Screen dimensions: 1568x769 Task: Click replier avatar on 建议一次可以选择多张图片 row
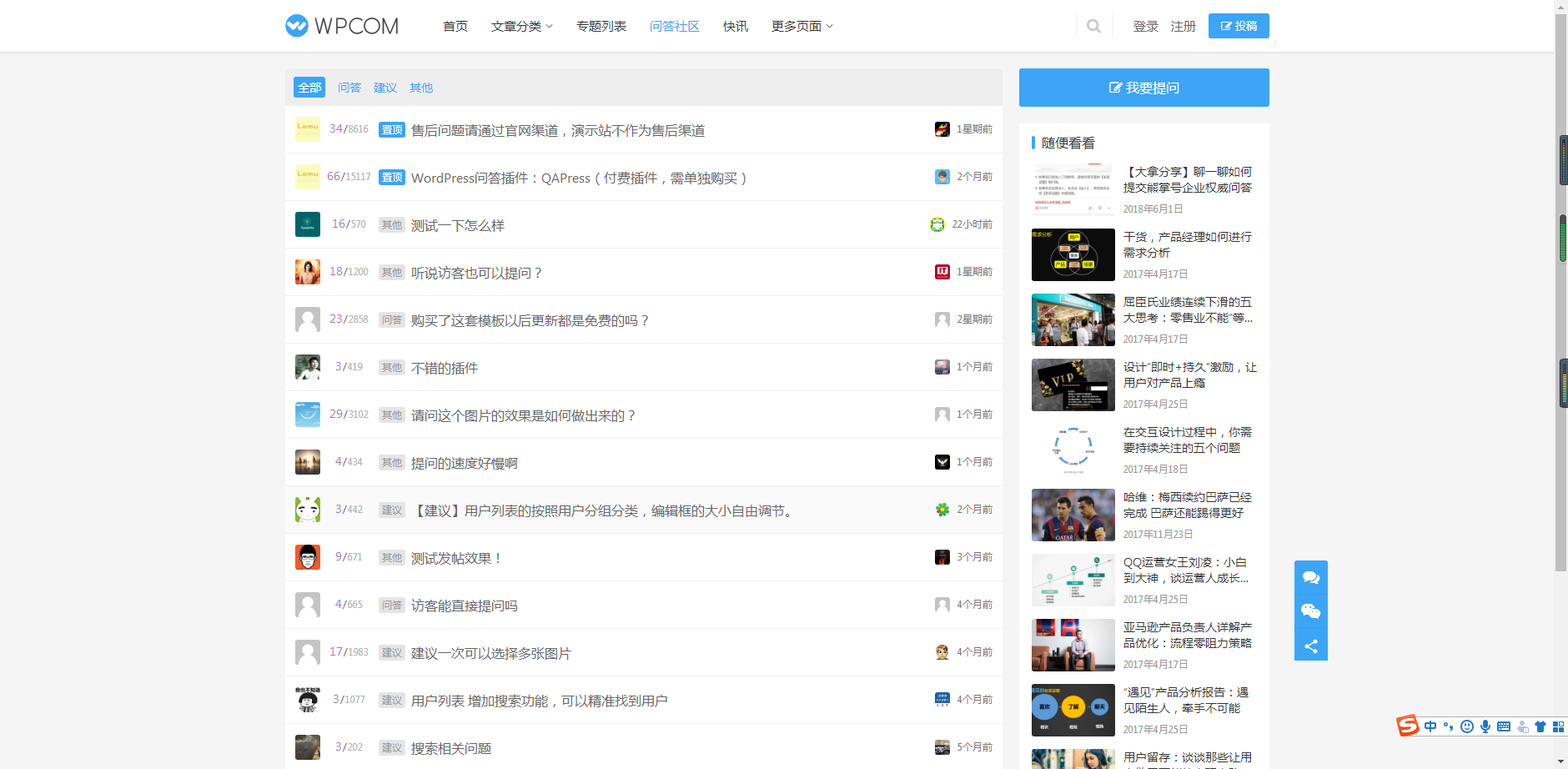(x=942, y=652)
